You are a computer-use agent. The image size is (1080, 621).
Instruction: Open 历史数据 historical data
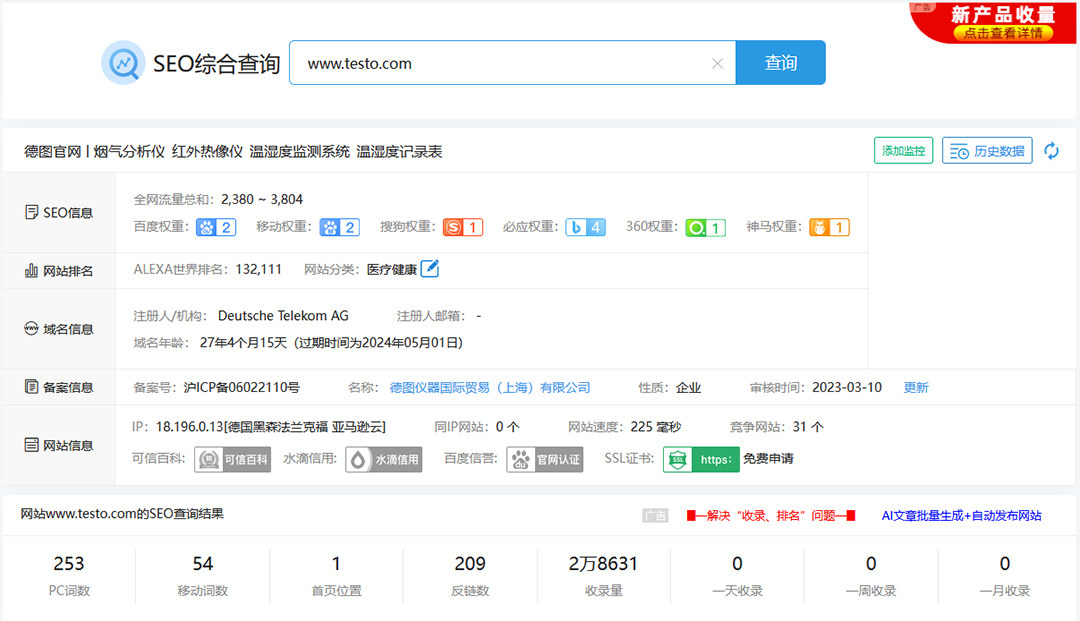pos(987,150)
